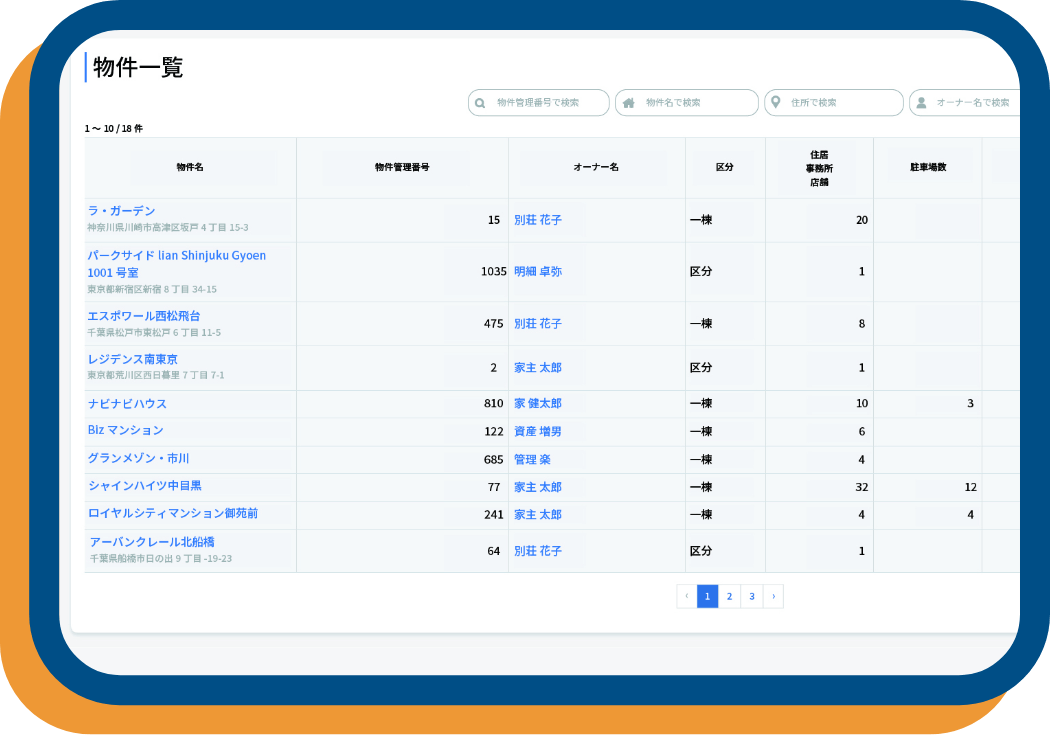Click address 東京都新宿区新宿 8丁目 34-15

(152, 289)
